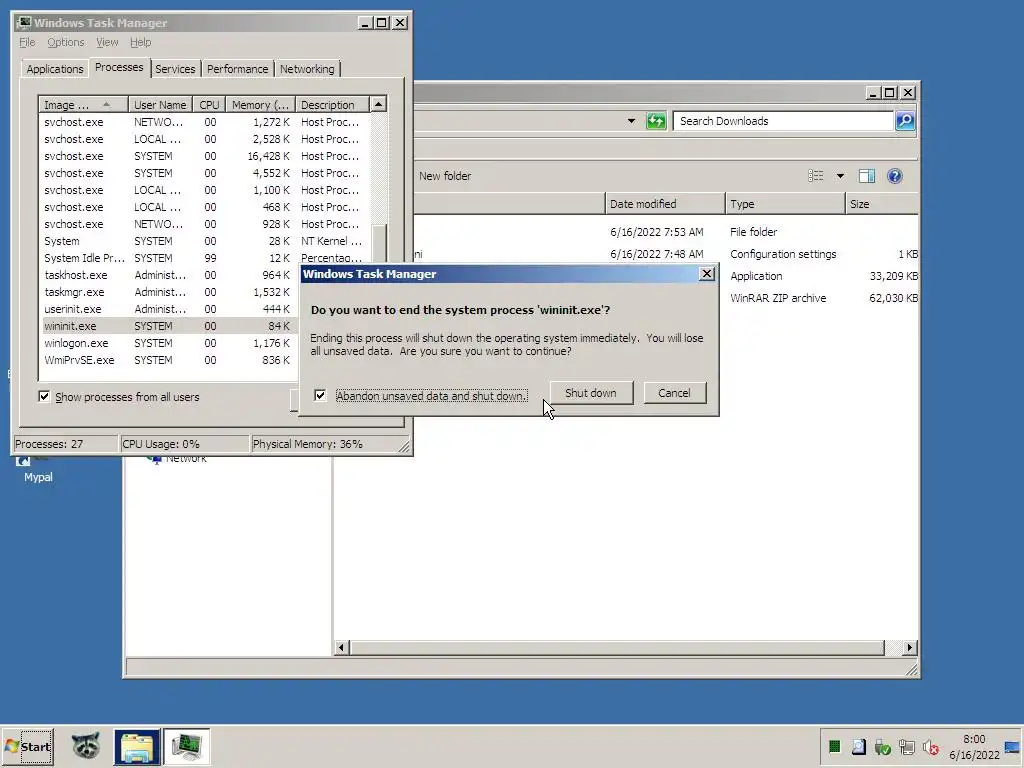Screen dimensions: 1024x768
Task: Sort by Size column in Explorer
Action: coord(882,204)
